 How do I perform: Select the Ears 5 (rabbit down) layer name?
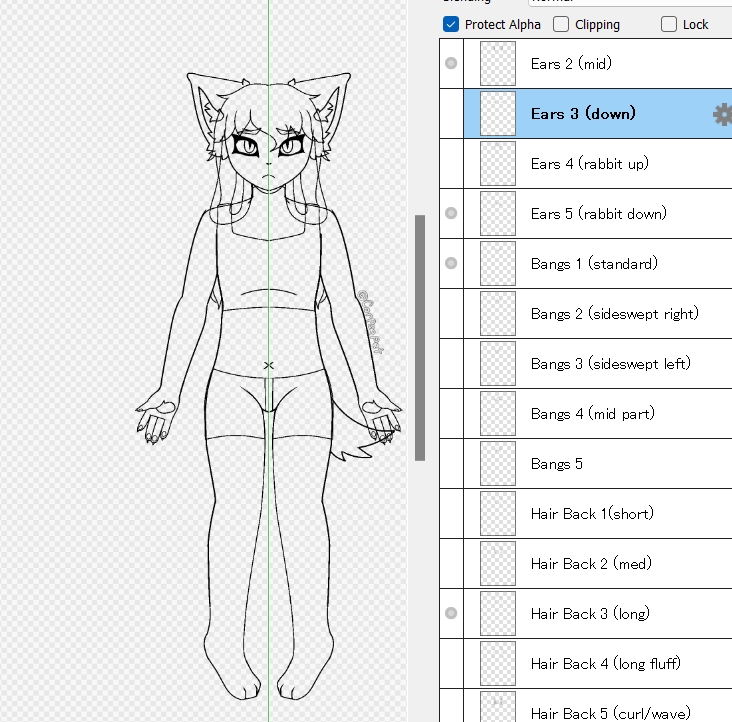[598, 213]
